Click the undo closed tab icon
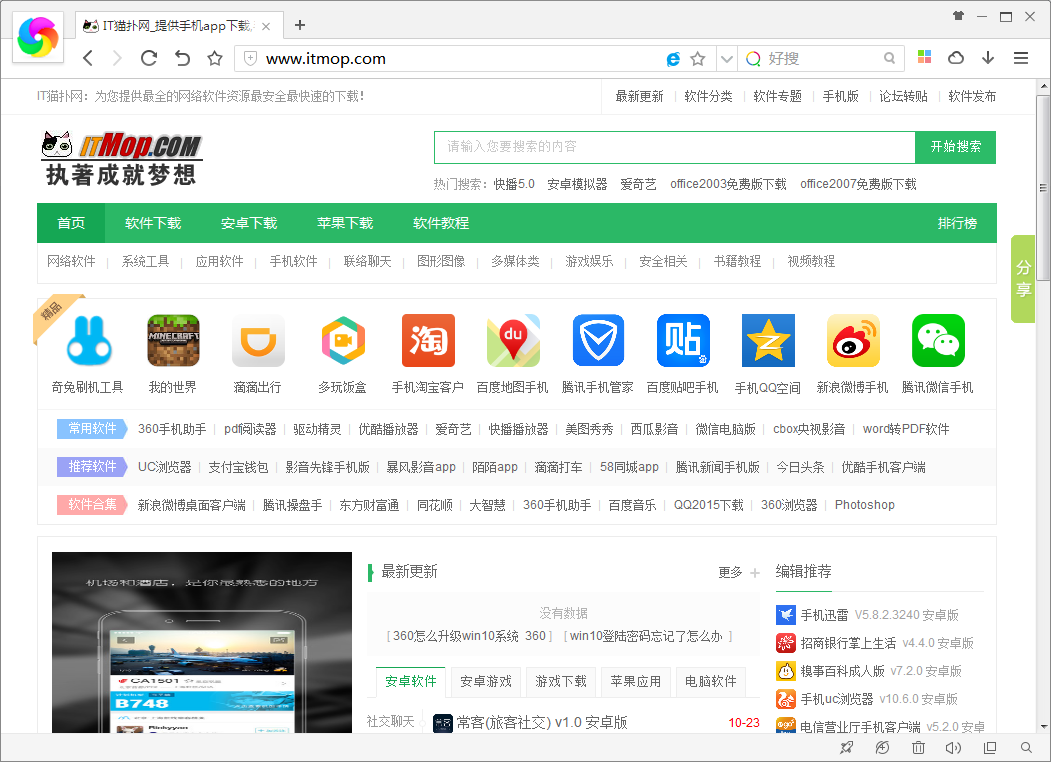Screen dimensions: 1051x762 pos(182,58)
